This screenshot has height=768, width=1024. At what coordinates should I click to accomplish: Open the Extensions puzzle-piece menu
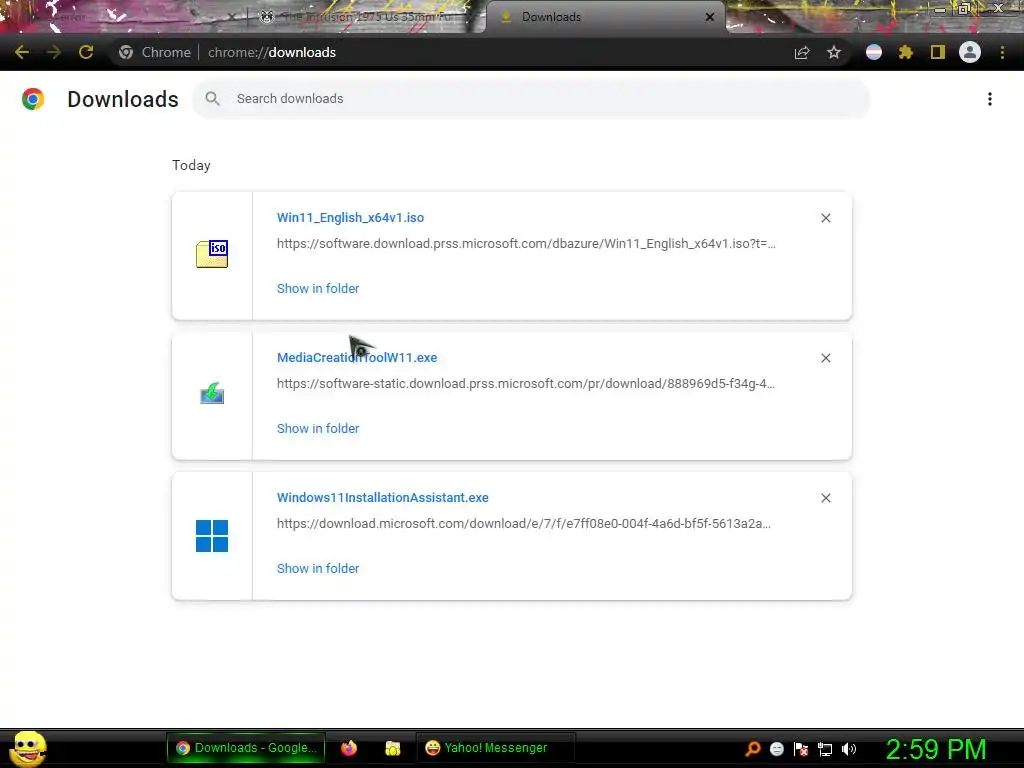click(905, 52)
